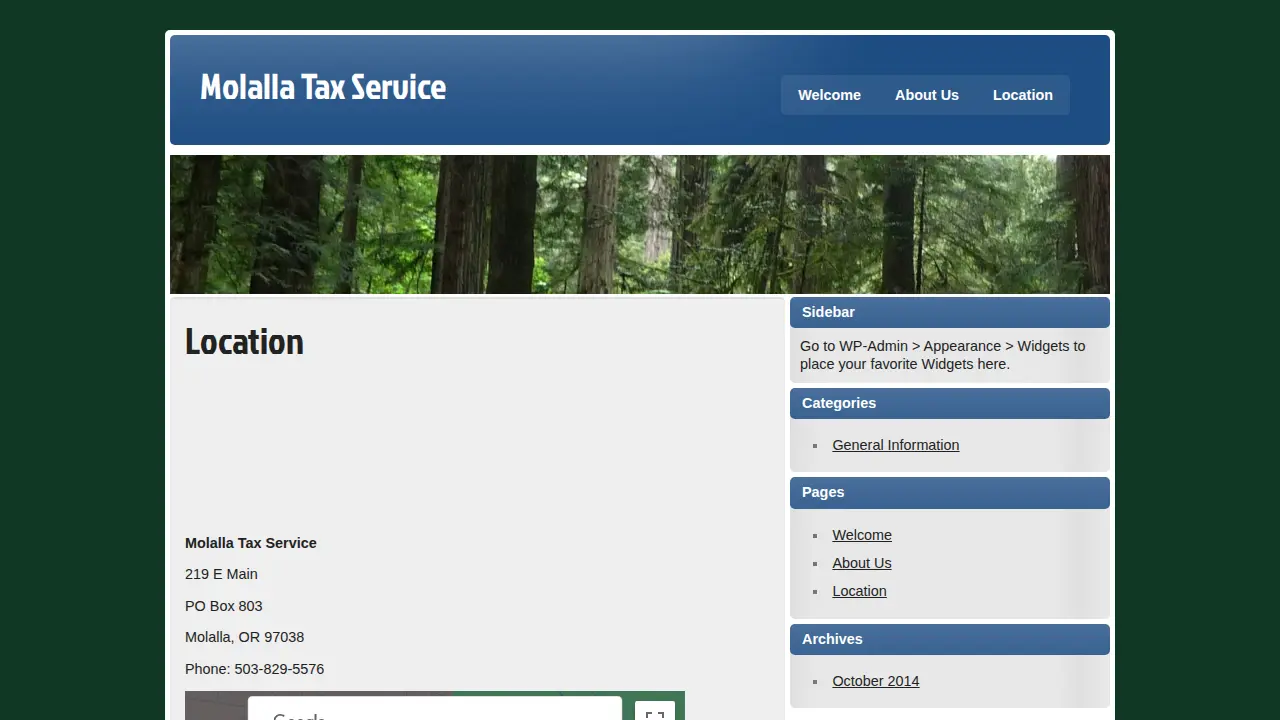The width and height of the screenshot is (1280, 720).
Task: Open the General Information category link
Action: tap(896, 445)
